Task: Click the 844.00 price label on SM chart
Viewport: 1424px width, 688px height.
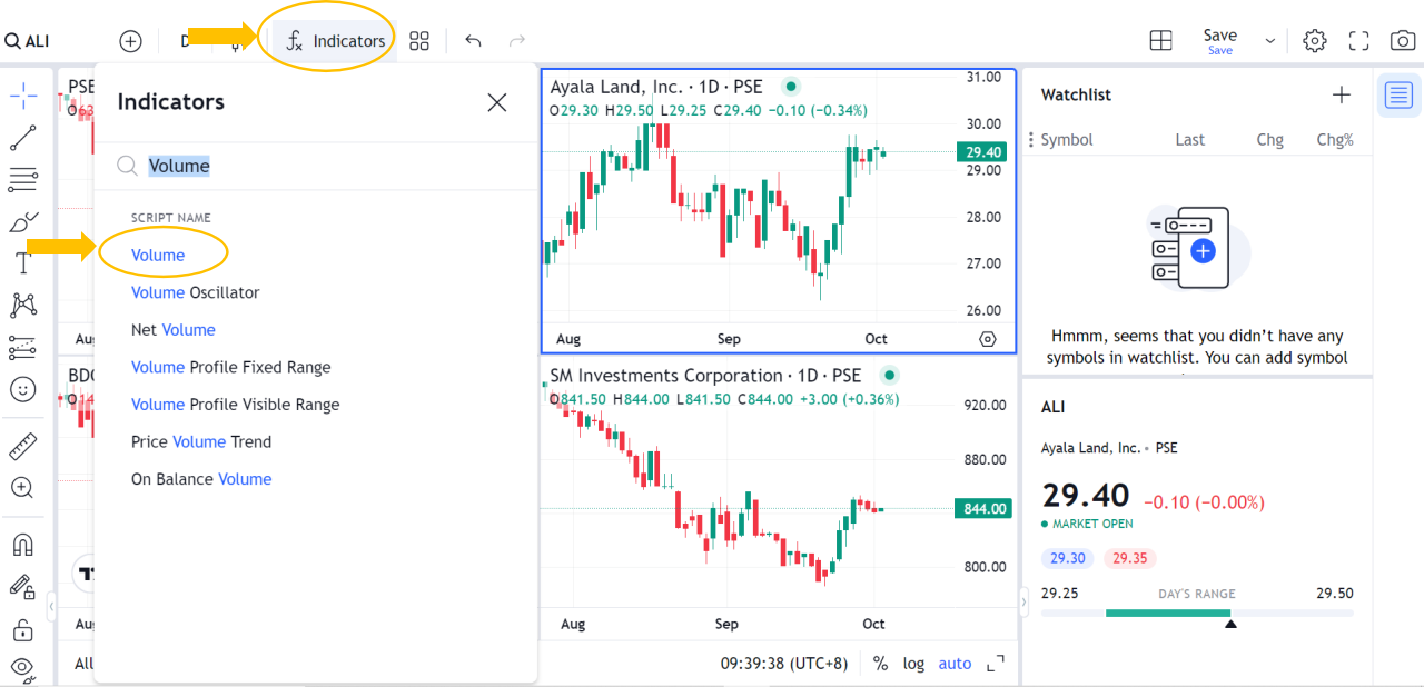Action: [983, 509]
